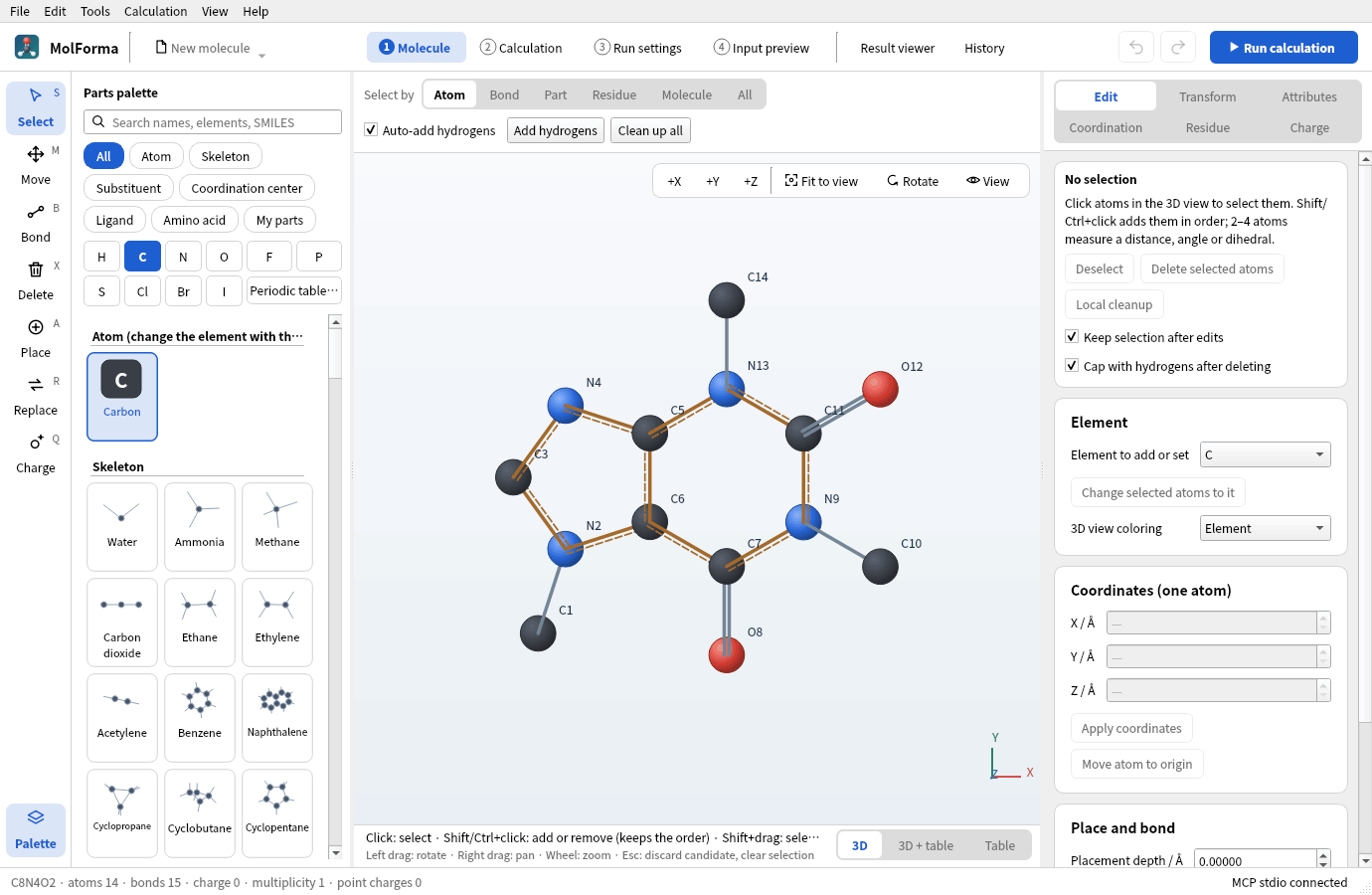Screen dimensions: 1372x895
Task: Click the MolForma app logo
Action: [x=27, y=47]
